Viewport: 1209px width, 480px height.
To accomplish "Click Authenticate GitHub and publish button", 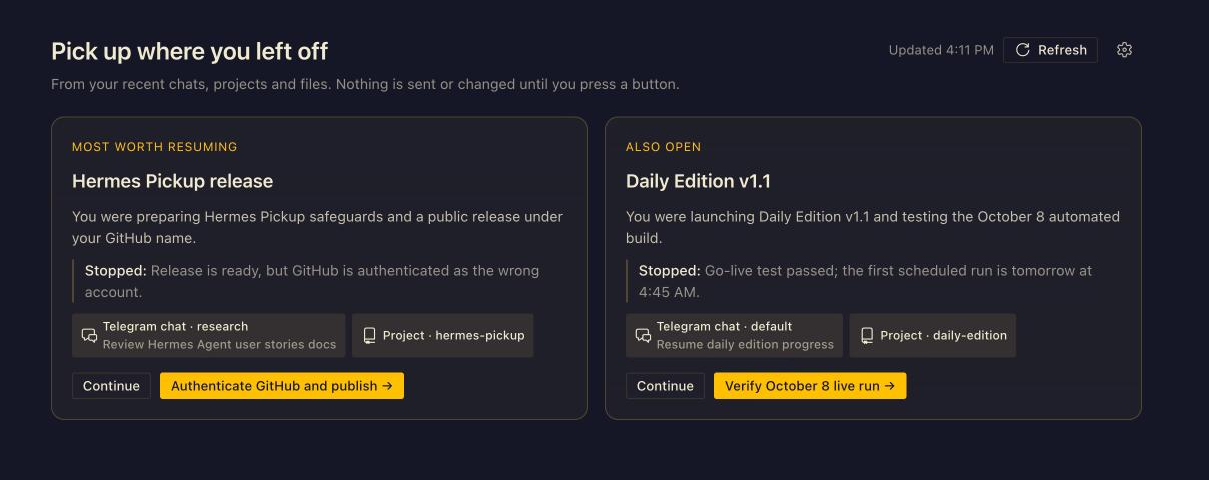I will (282, 386).
